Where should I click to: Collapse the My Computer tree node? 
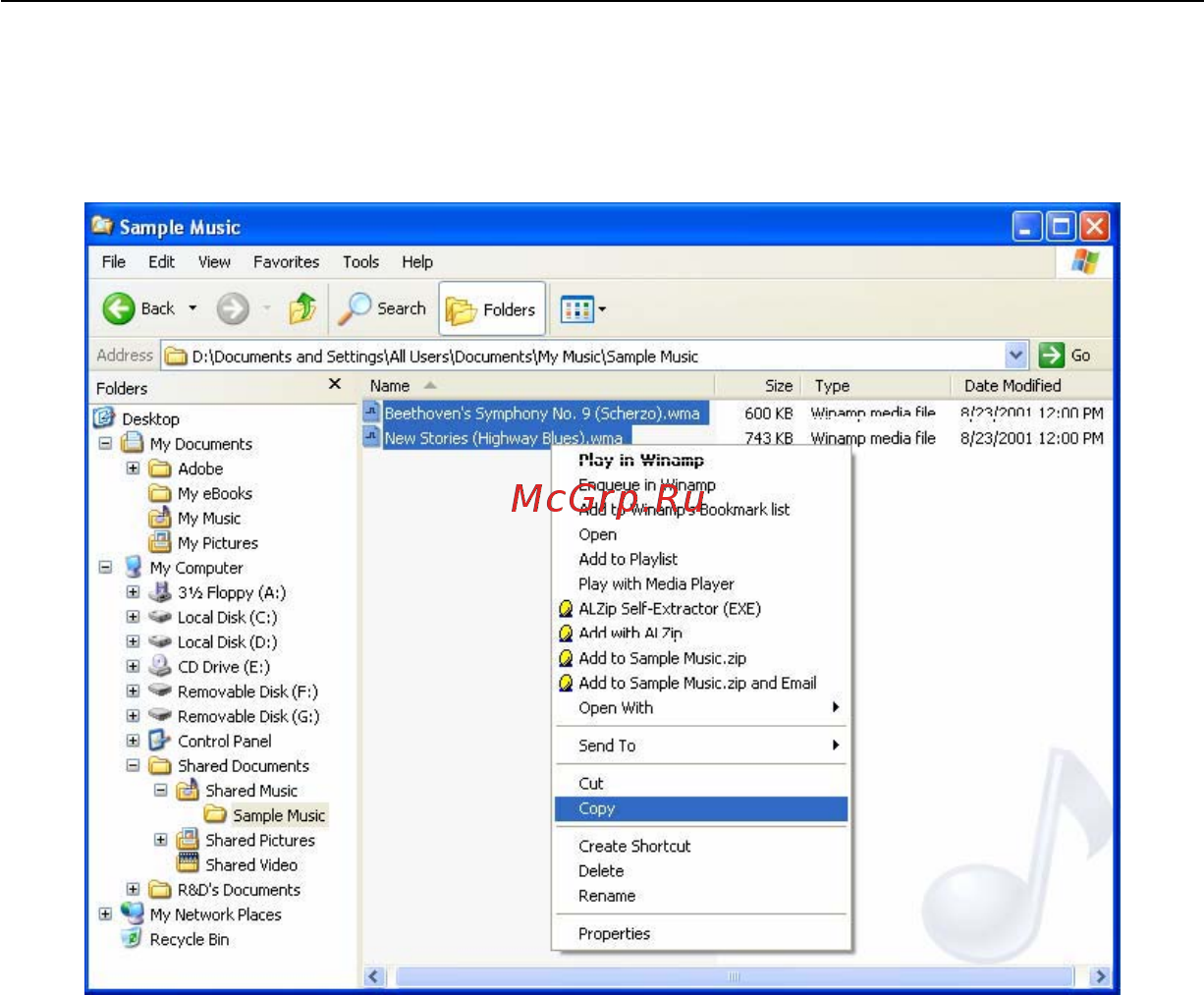click(x=105, y=568)
